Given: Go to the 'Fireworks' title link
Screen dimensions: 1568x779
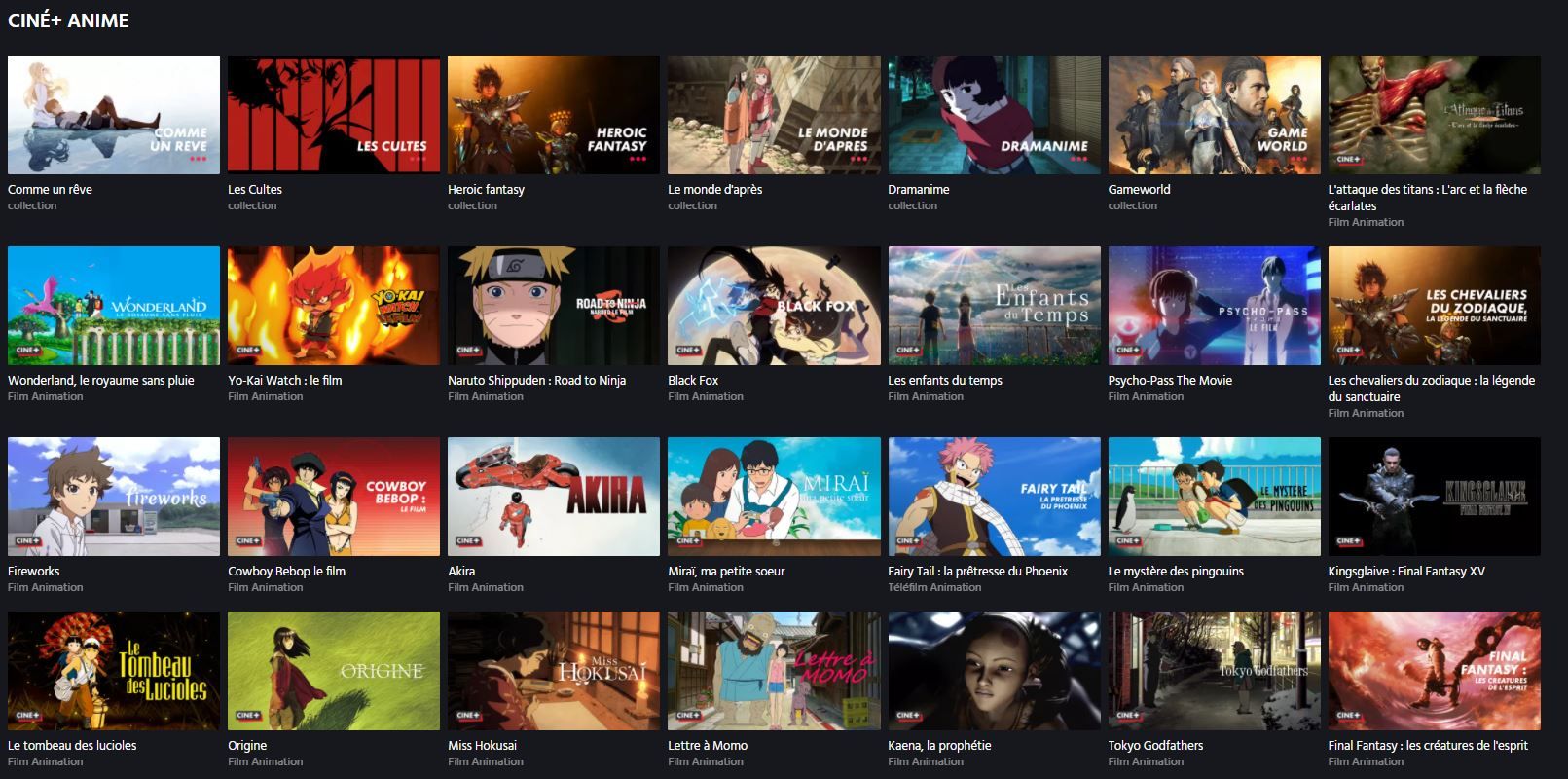Looking at the screenshot, I should point(34,571).
